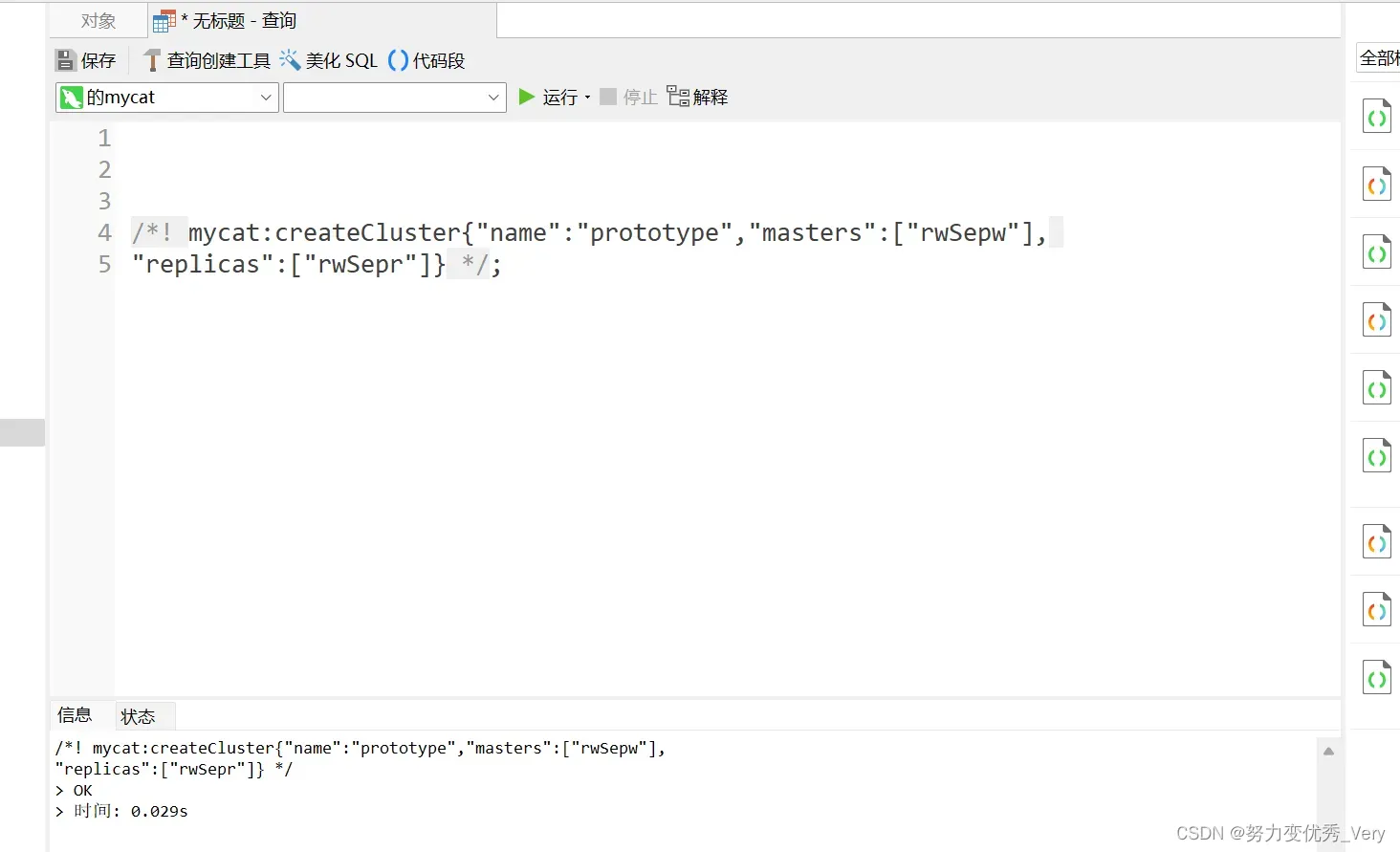
Task: Click the "replicas":["rwSepr"] text on line 5
Action: 282,264
